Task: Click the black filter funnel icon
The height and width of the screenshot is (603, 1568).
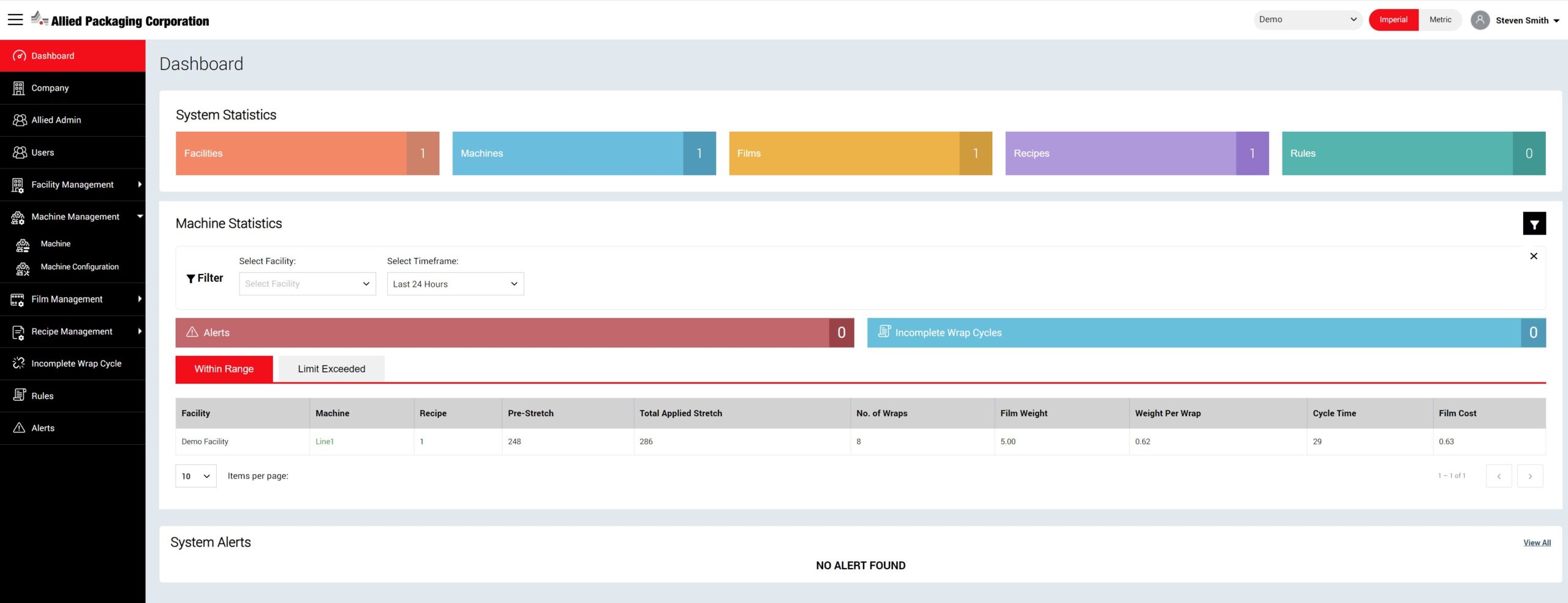Action: coord(1534,224)
